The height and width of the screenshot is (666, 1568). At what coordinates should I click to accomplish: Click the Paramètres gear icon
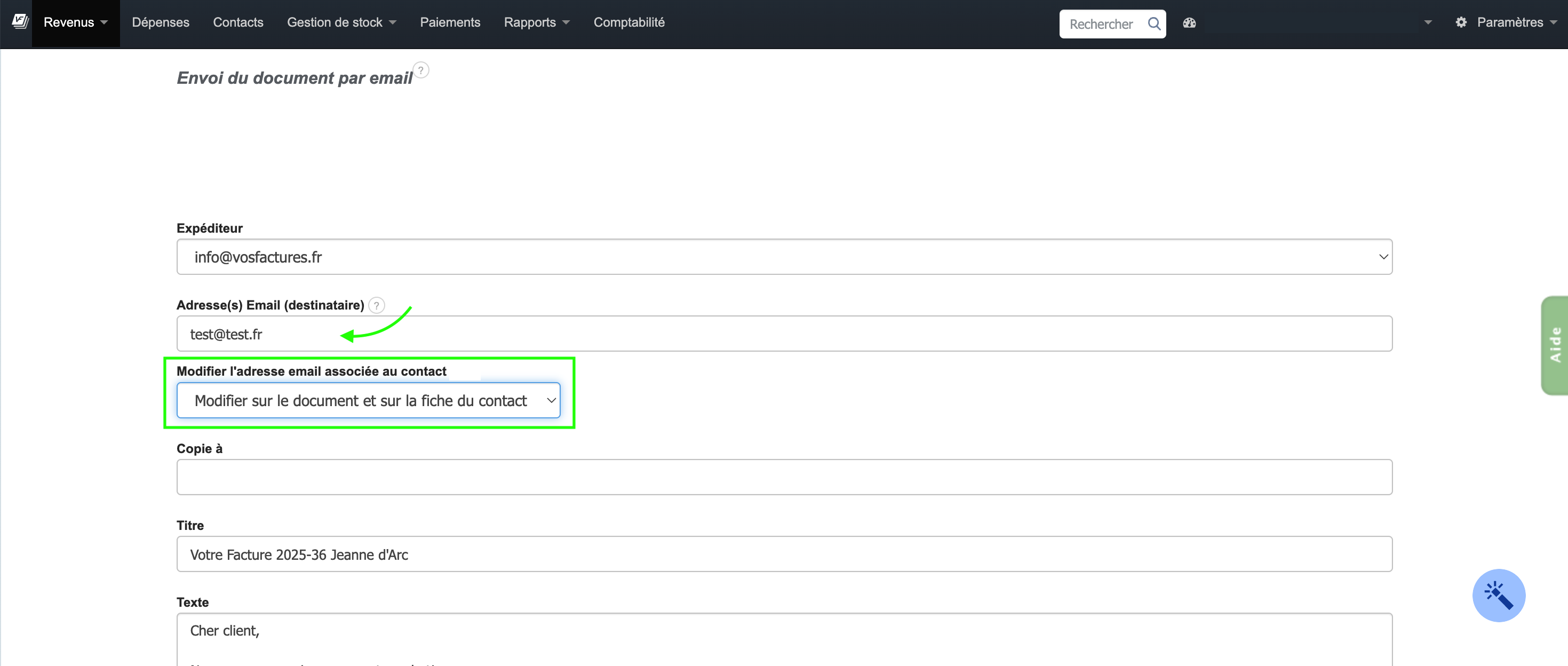[1461, 22]
